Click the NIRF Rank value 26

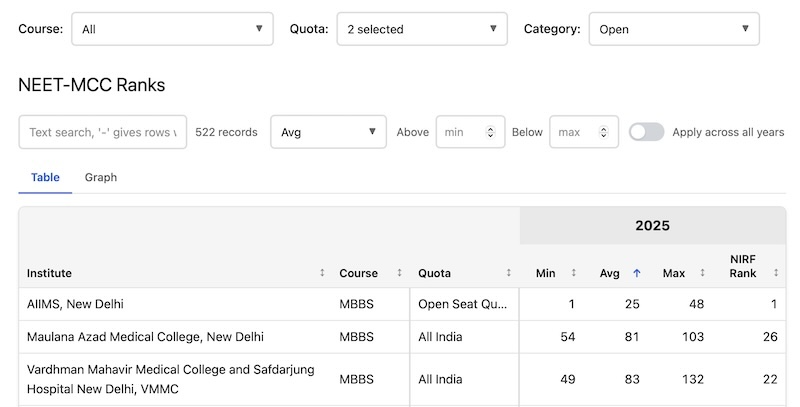pos(770,337)
